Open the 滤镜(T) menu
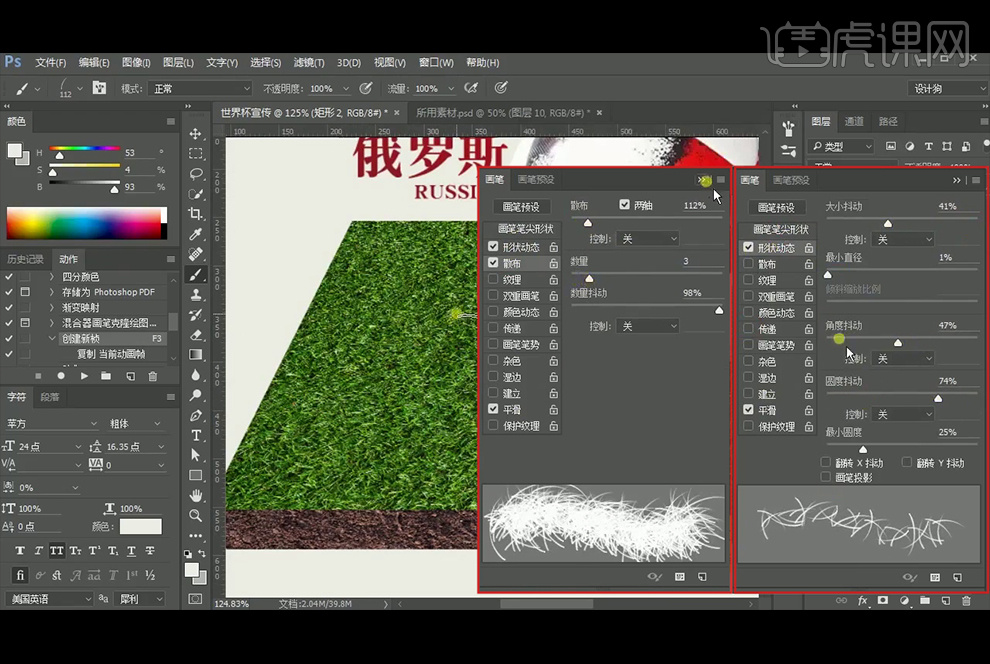 coord(307,62)
